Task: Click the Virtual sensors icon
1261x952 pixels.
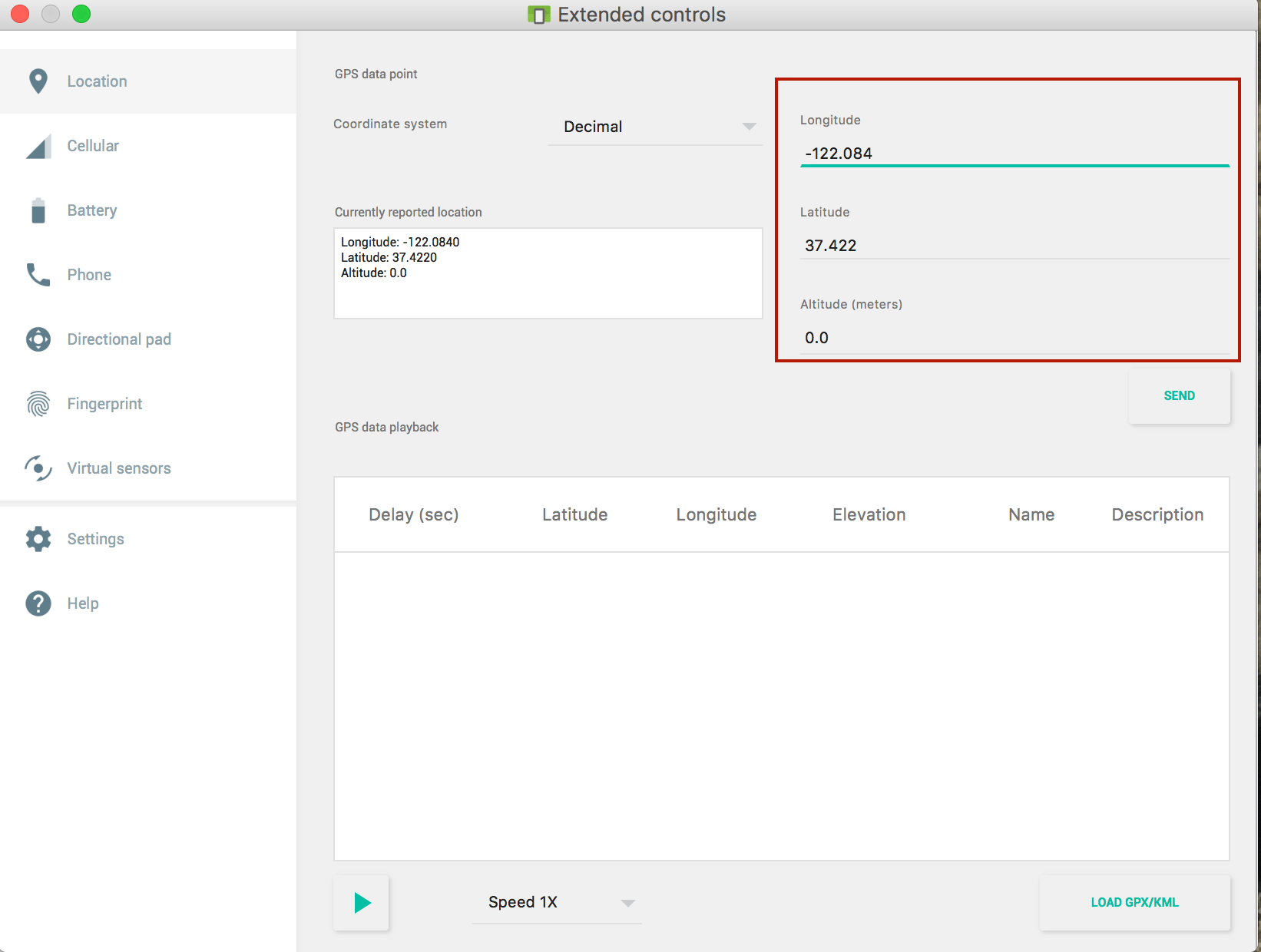Action: click(38, 468)
